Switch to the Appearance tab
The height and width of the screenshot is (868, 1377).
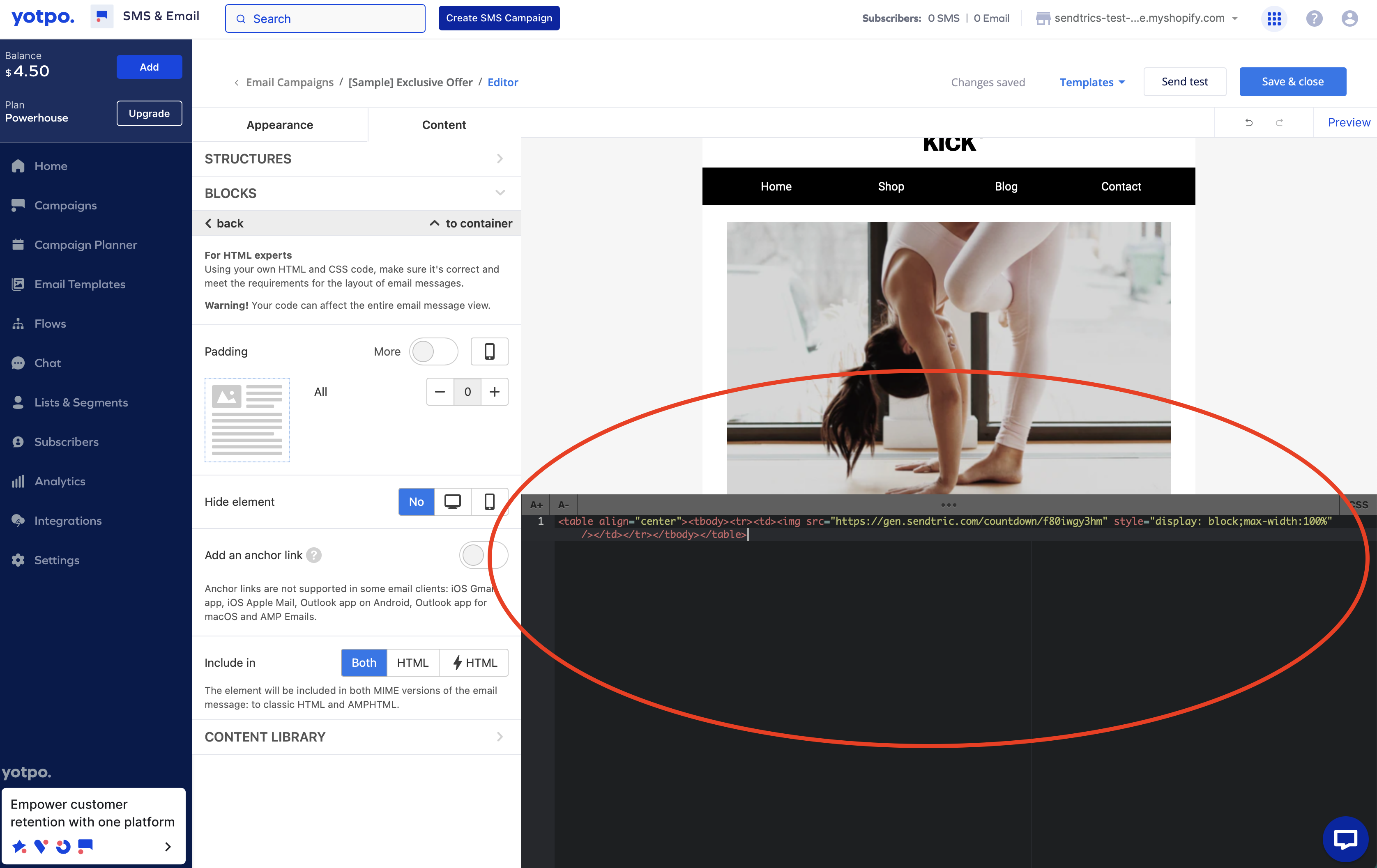(280, 124)
